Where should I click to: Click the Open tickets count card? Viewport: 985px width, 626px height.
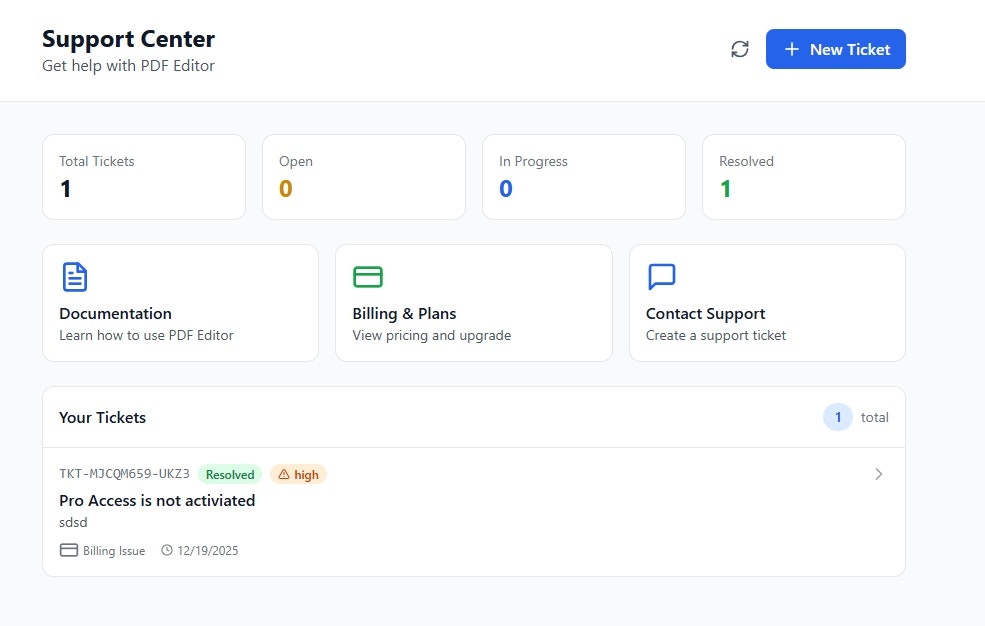tap(364, 177)
